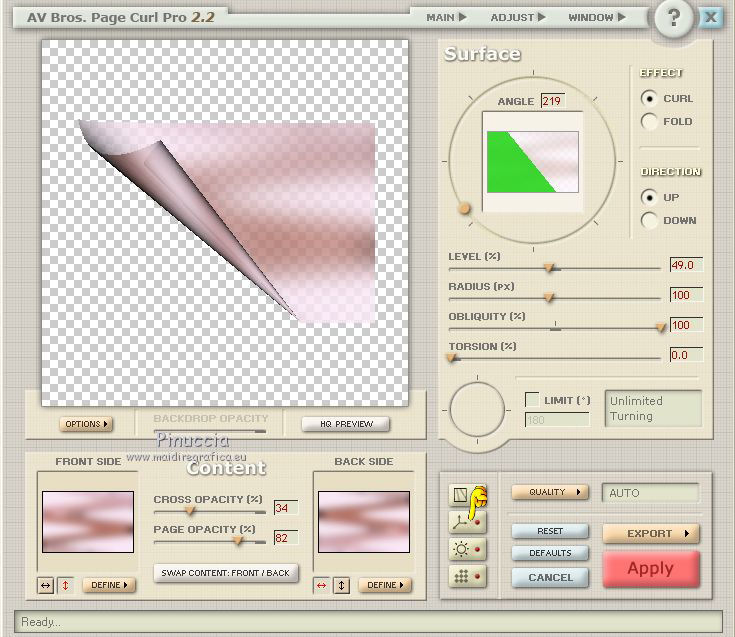Image resolution: width=735 pixels, height=637 pixels.
Task: Click SWAP CONTENT: FRONT / BACK button
Action: [226, 573]
